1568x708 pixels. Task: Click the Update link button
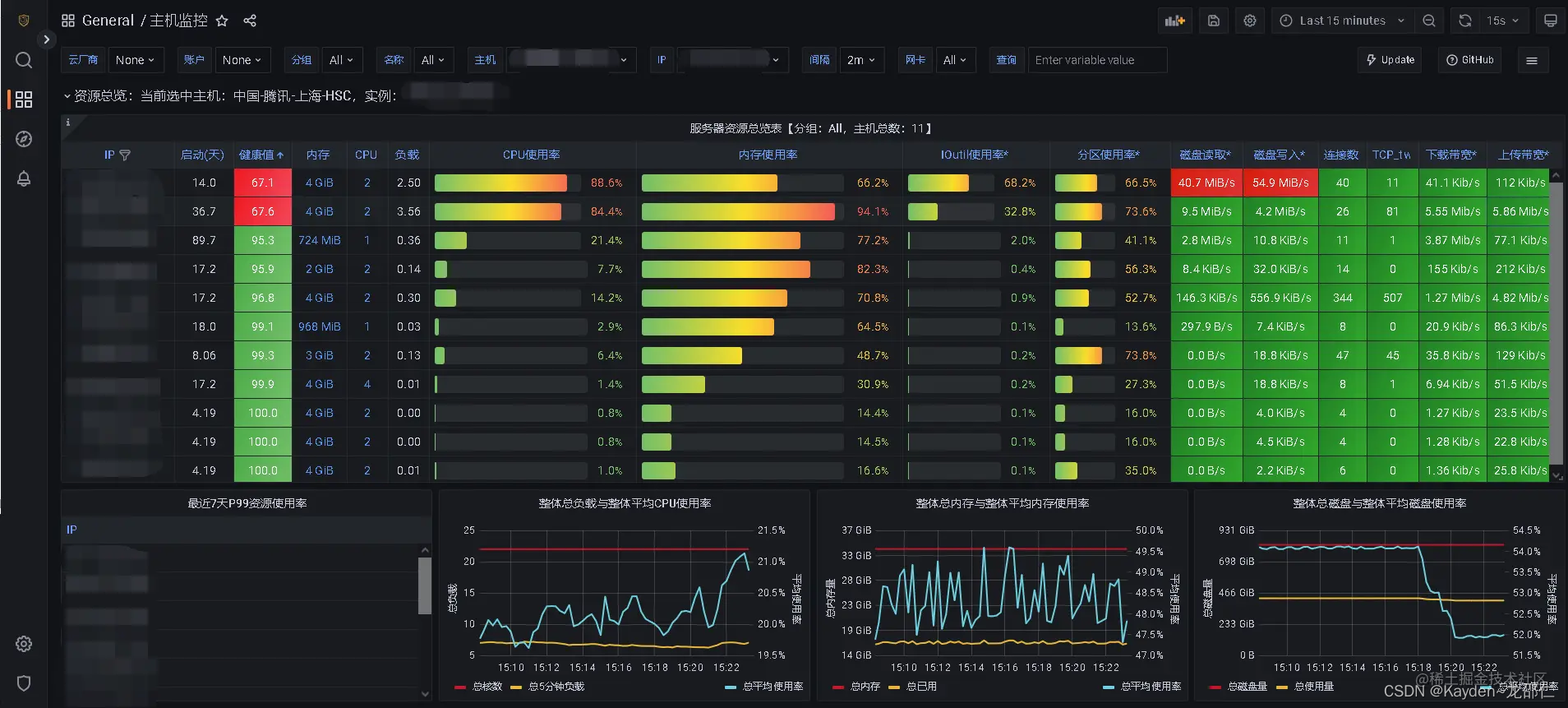pos(1390,60)
